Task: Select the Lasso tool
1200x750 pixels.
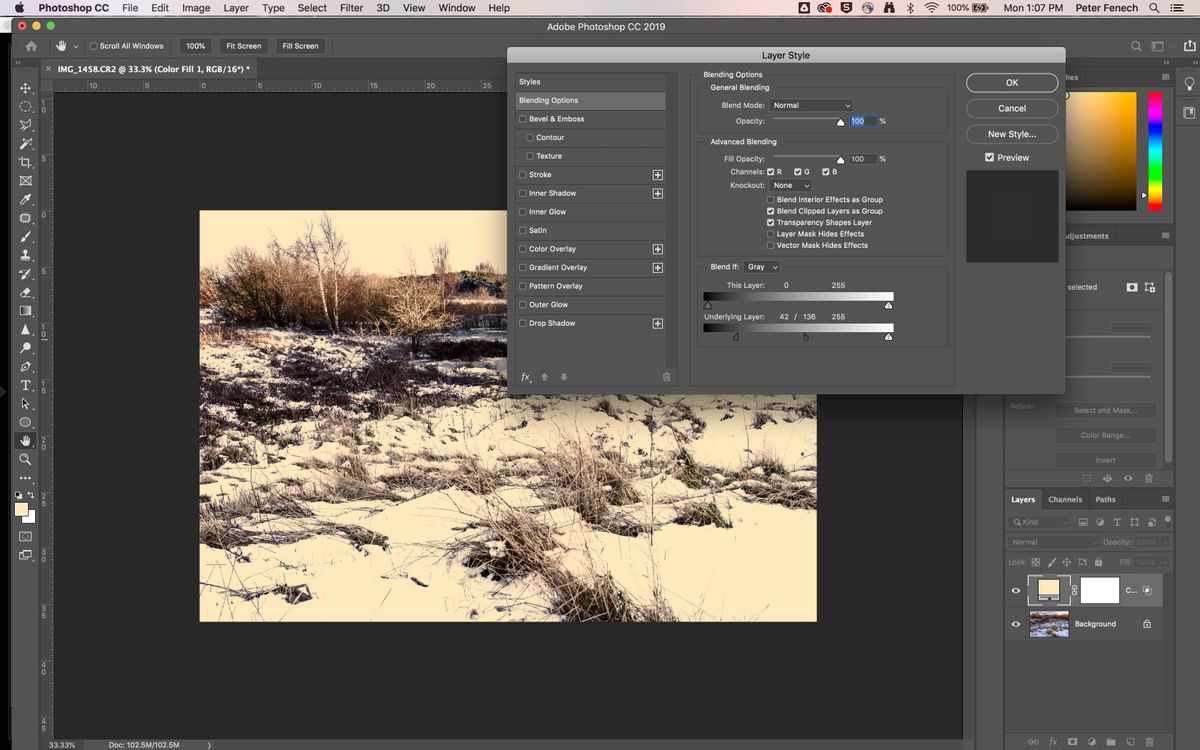Action: (x=25, y=125)
